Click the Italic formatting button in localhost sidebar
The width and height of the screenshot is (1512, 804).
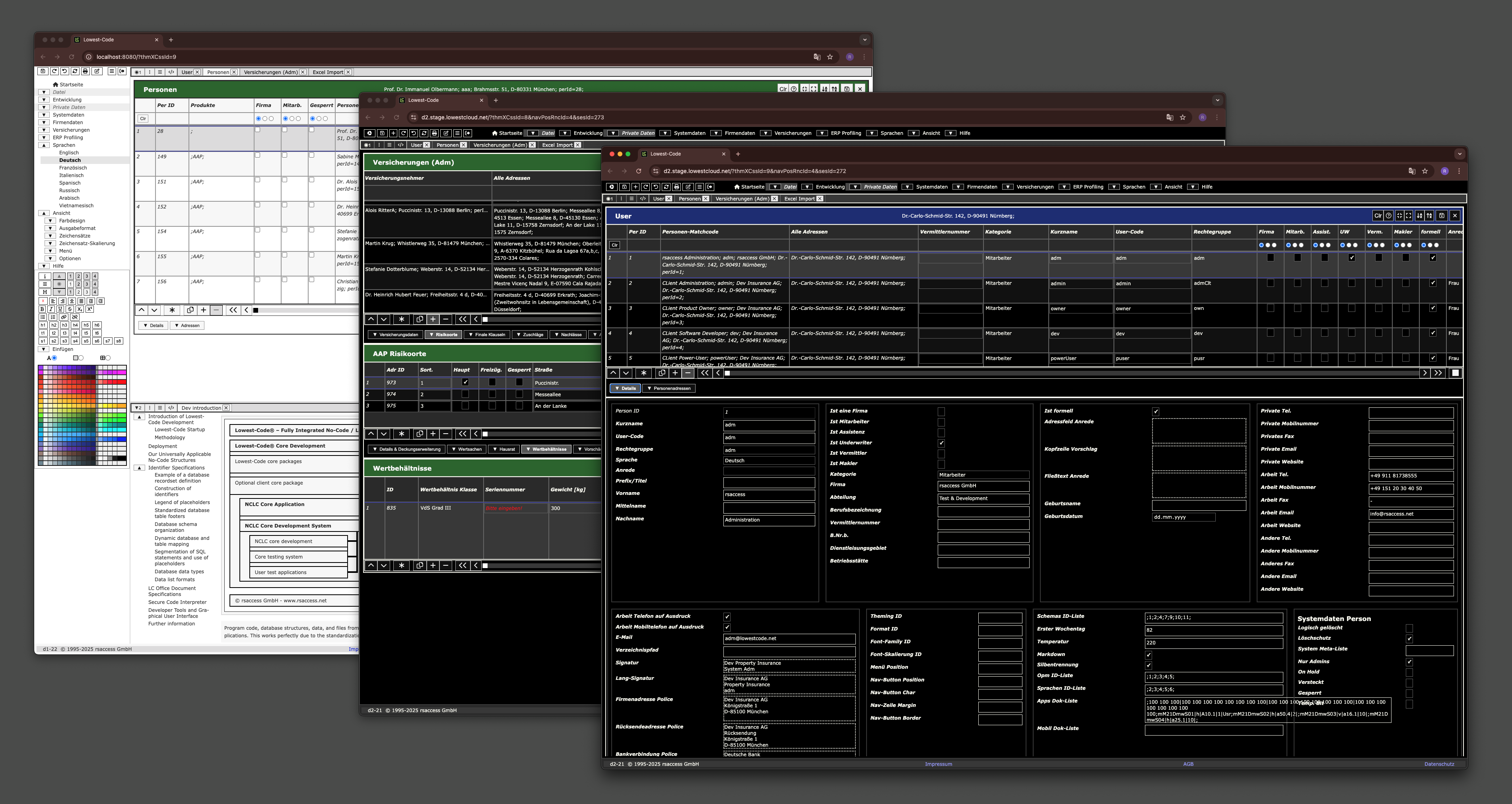coord(51,309)
